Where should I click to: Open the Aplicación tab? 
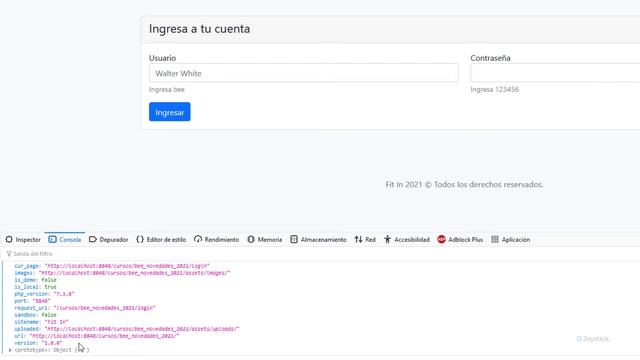pos(510,240)
